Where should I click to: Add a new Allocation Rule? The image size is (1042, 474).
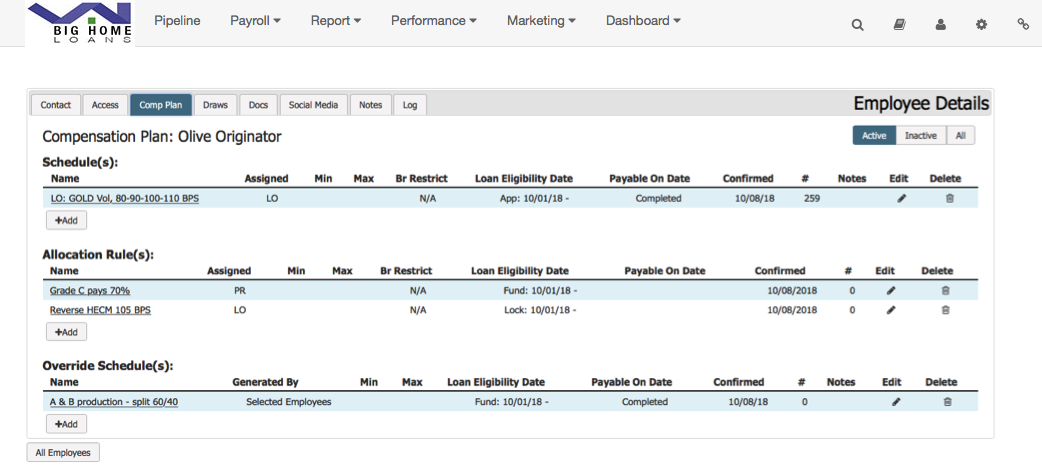tap(66, 332)
